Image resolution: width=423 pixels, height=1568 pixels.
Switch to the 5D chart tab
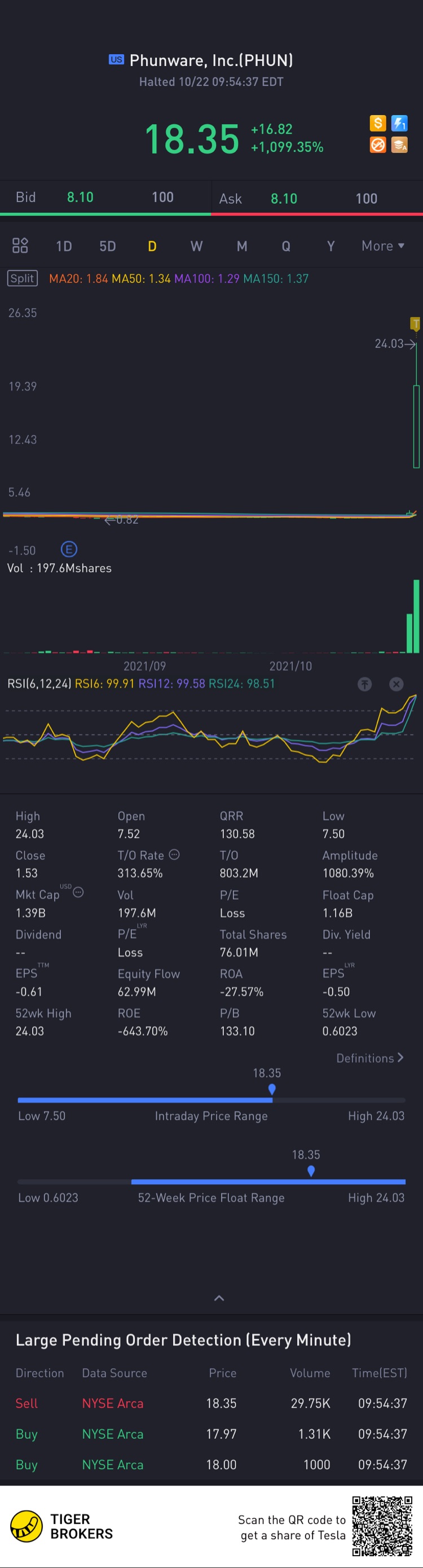(108, 246)
